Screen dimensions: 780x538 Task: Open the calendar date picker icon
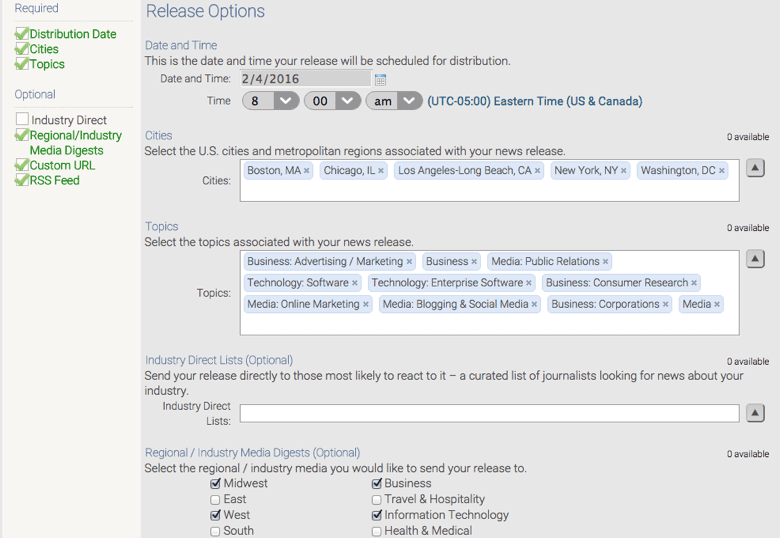click(380, 79)
